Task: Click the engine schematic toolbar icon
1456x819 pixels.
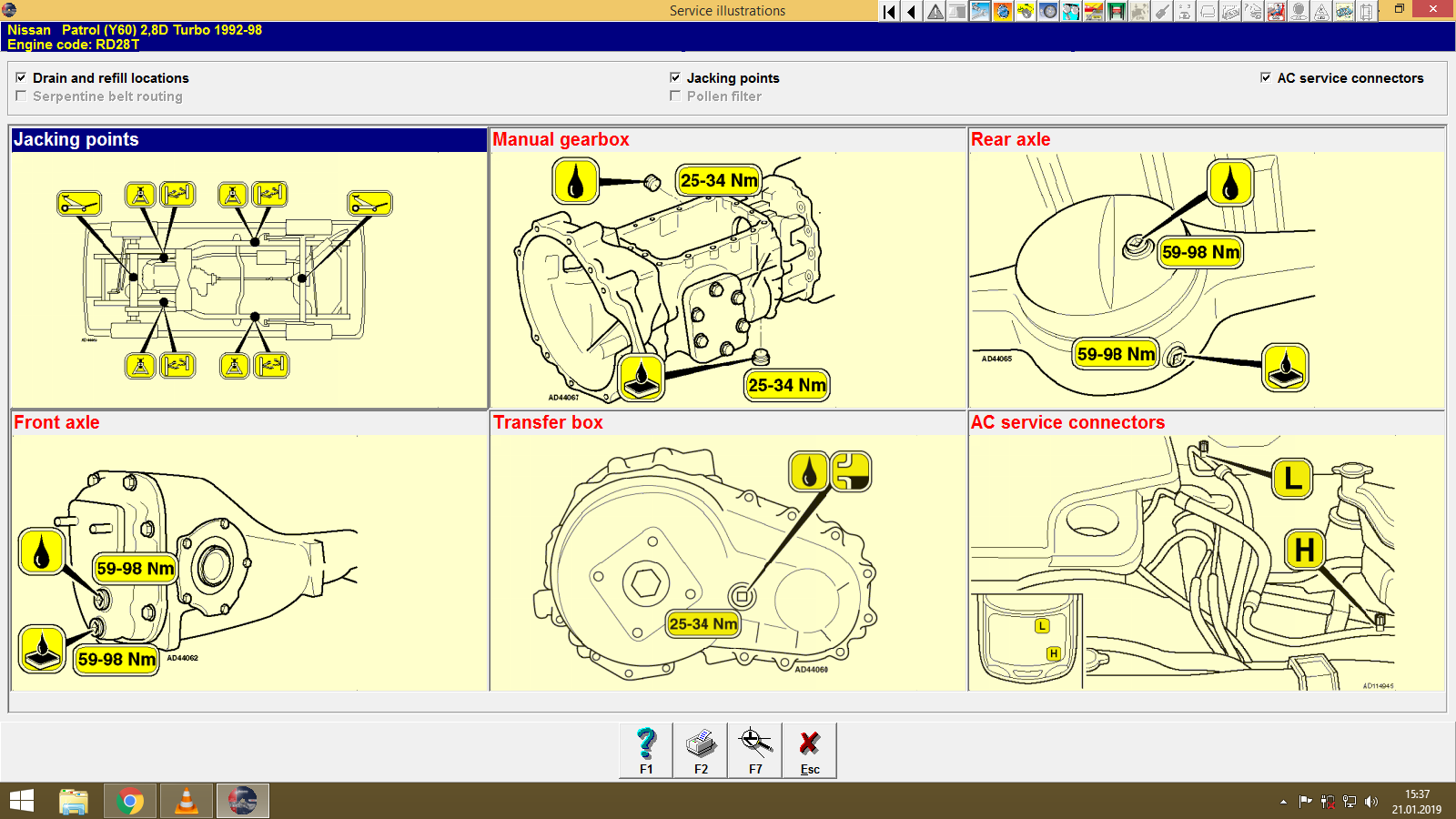Action: (x=1342, y=10)
